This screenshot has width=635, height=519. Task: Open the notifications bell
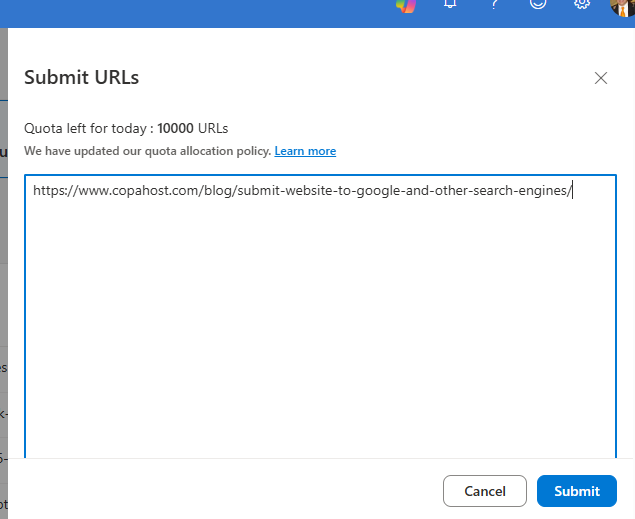pyautogui.click(x=450, y=4)
